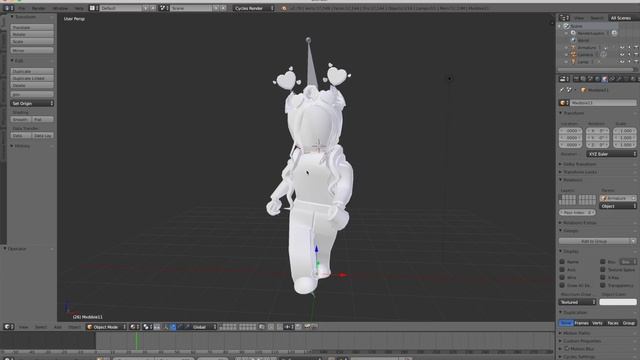
Task: Open the Render menu
Action: (39, 8)
